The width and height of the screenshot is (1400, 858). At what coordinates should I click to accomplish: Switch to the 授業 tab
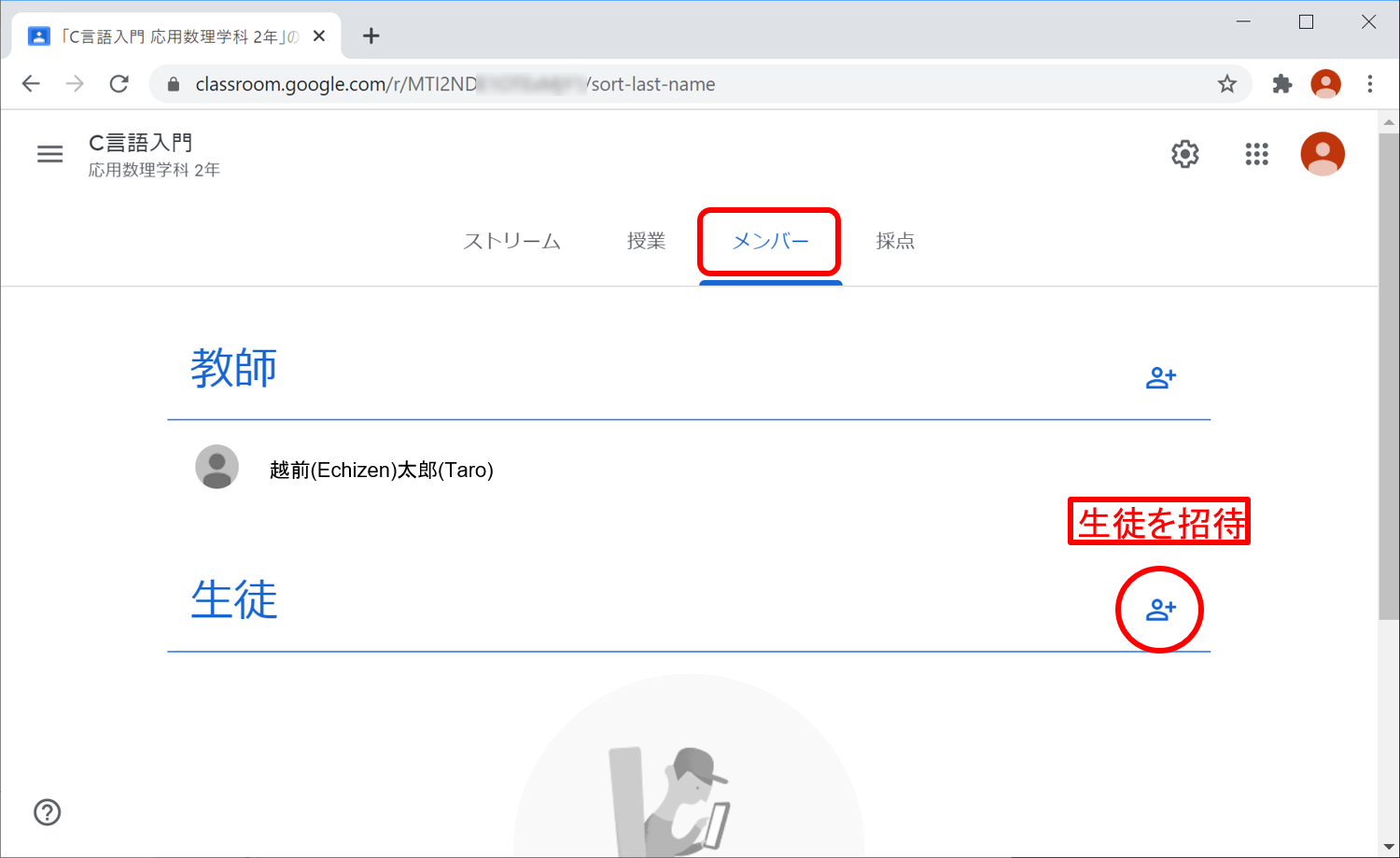(x=646, y=241)
